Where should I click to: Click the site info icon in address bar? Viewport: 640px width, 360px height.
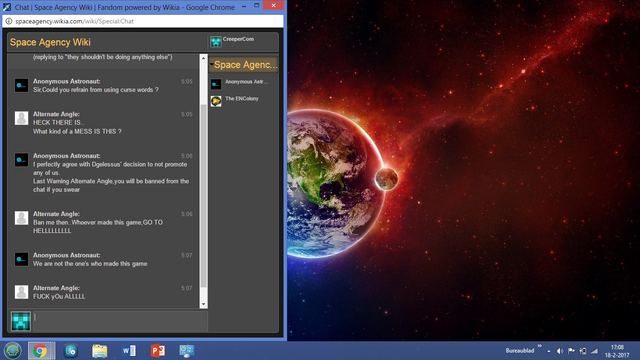pyautogui.click(x=9, y=21)
